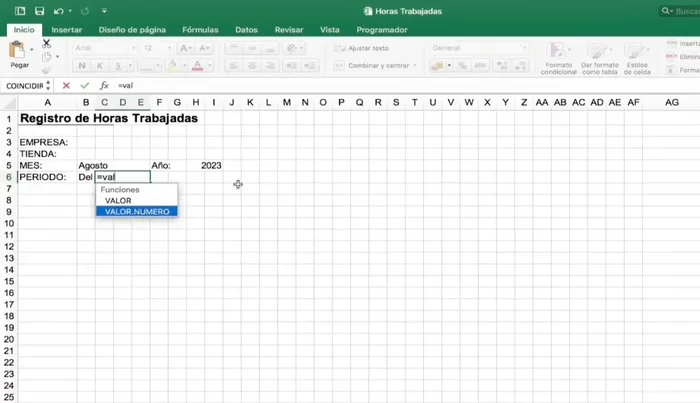Screen dimensions: 700x403
Task: Cancel formula entry with red X
Action: [67, 86]
